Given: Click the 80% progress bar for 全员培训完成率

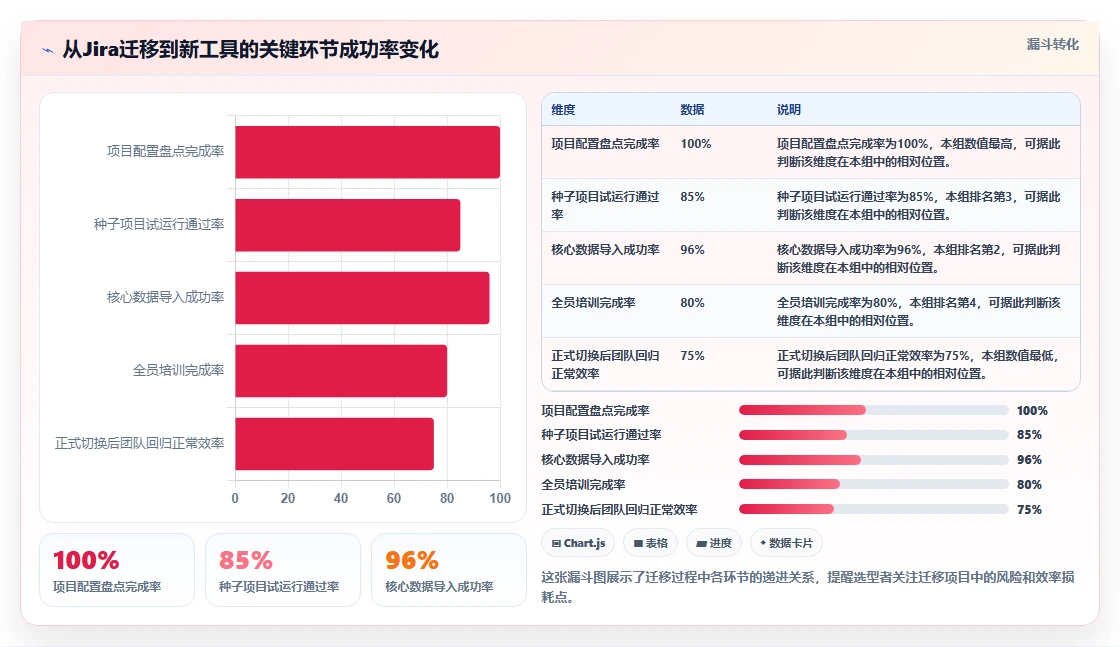Looking at the screenshot, I should pyautogui.click(x=874, y=484).
